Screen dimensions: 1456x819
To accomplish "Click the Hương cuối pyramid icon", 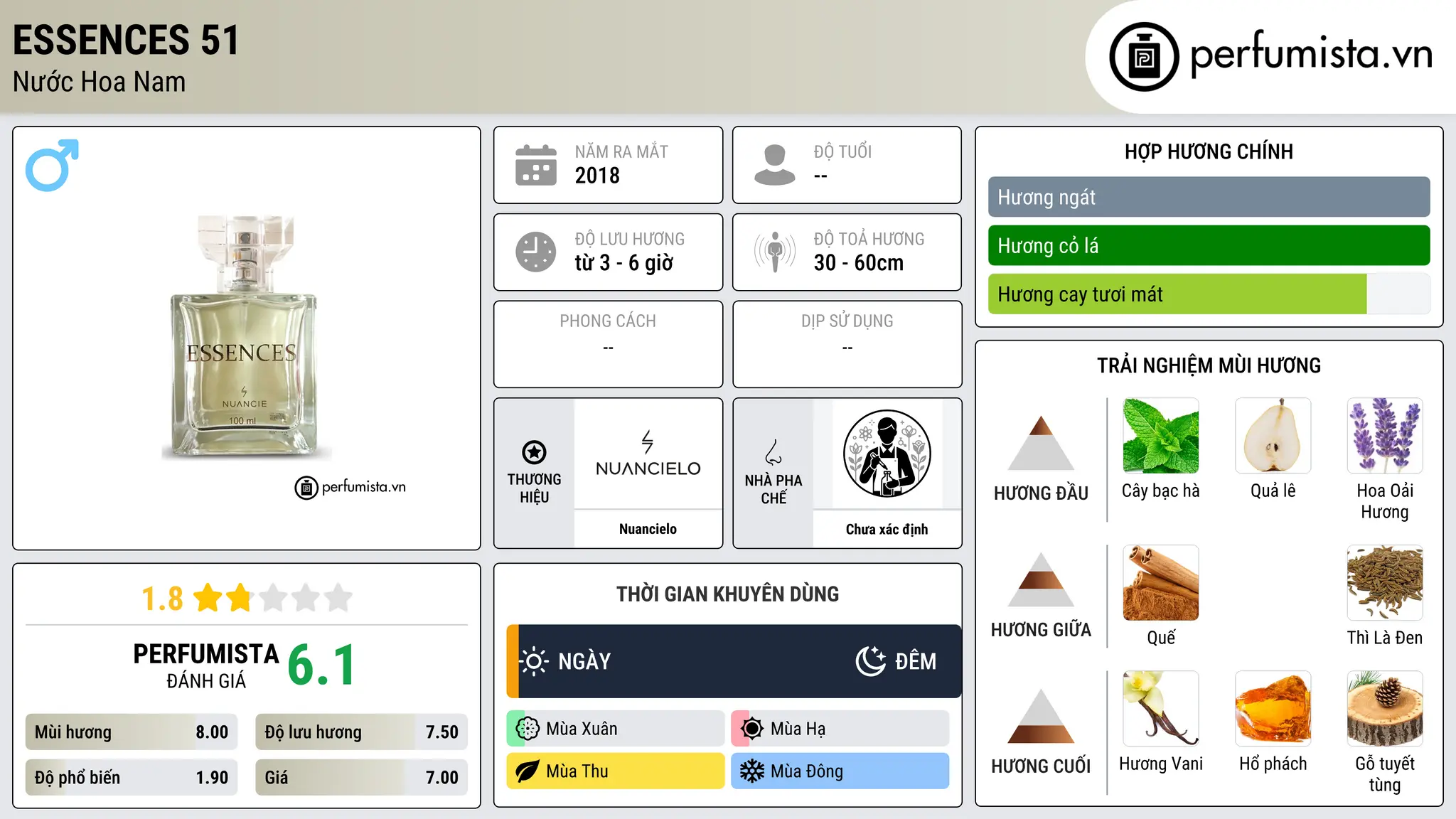I will click(x=1041, y=716).
